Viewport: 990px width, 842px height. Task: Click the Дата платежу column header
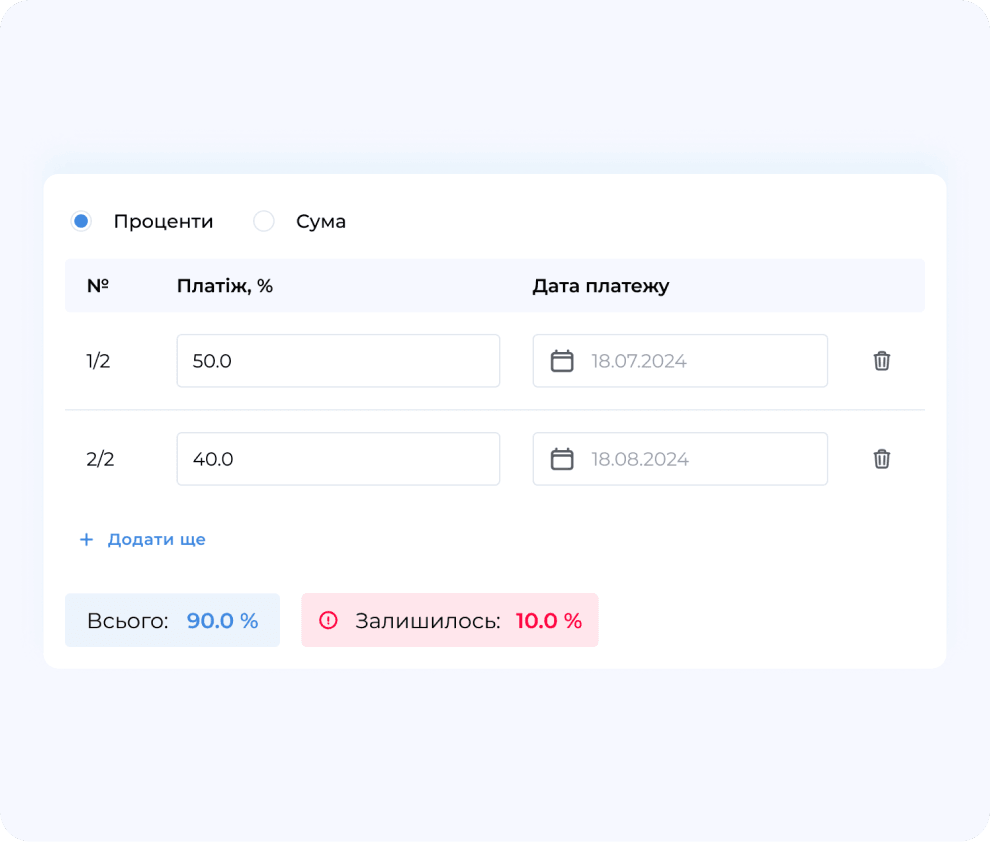[x=600, y=286]
